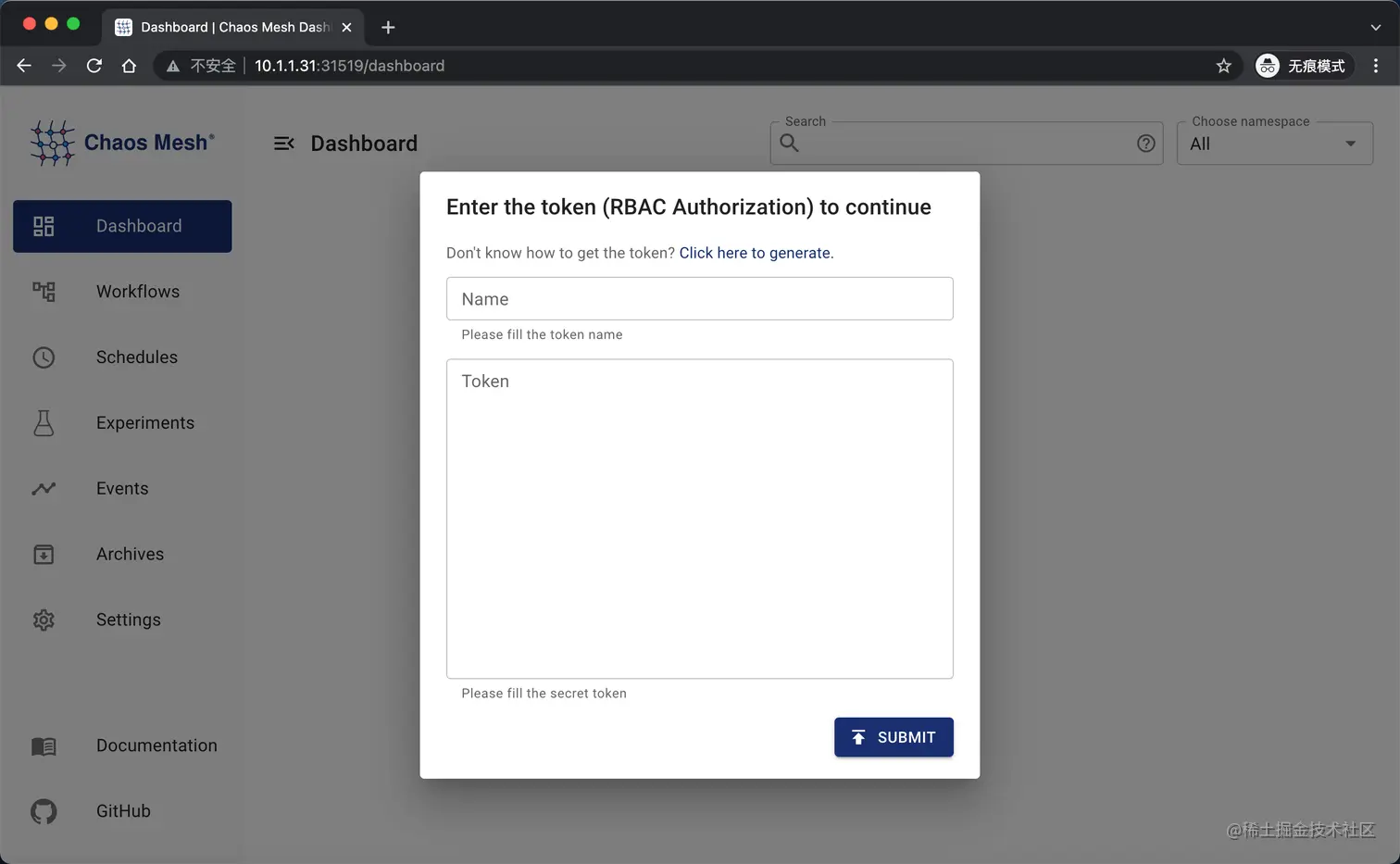Click the browser address bar URL
Image resolution: width=1400 pixels, height=864 pixels.
(x=349, y=66)
